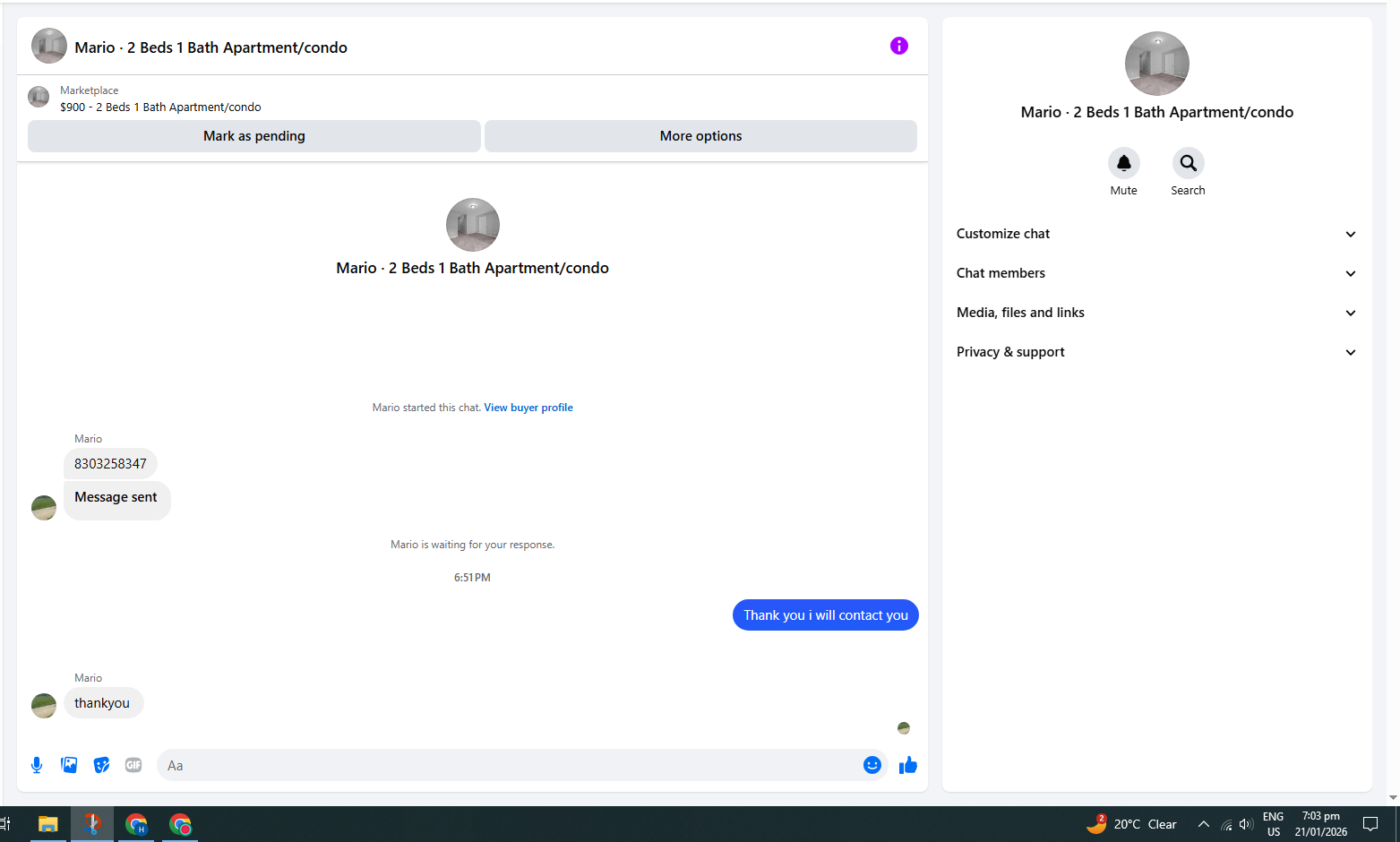Choose a sticker icon
Image resolution: width=1400 pixels, height=842 pixels.
(101, 765)
